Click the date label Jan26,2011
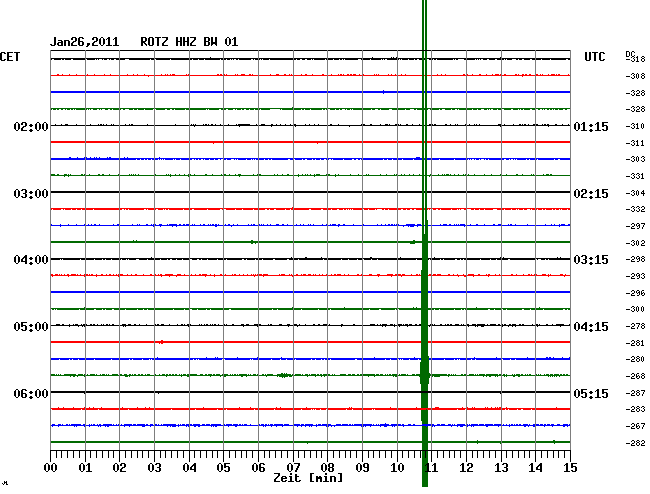This screenshot has width=650, height=494. 85,42
